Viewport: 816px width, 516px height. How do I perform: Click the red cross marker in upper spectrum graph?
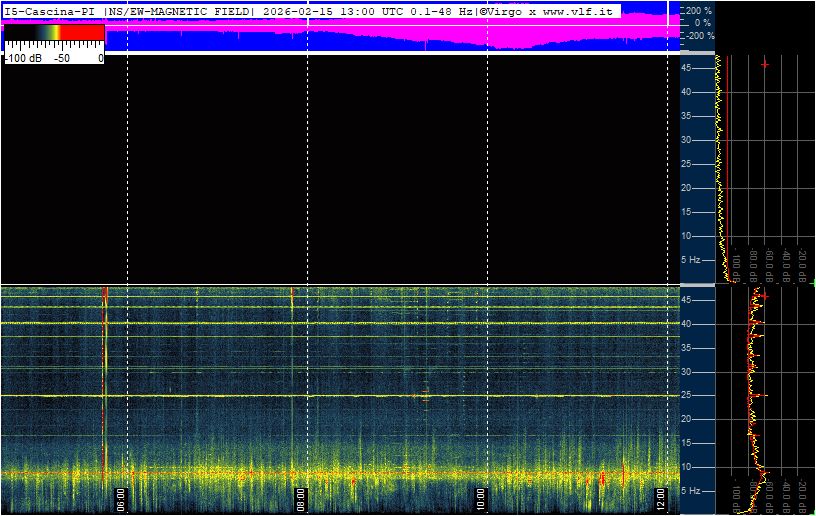click(765, 65)
